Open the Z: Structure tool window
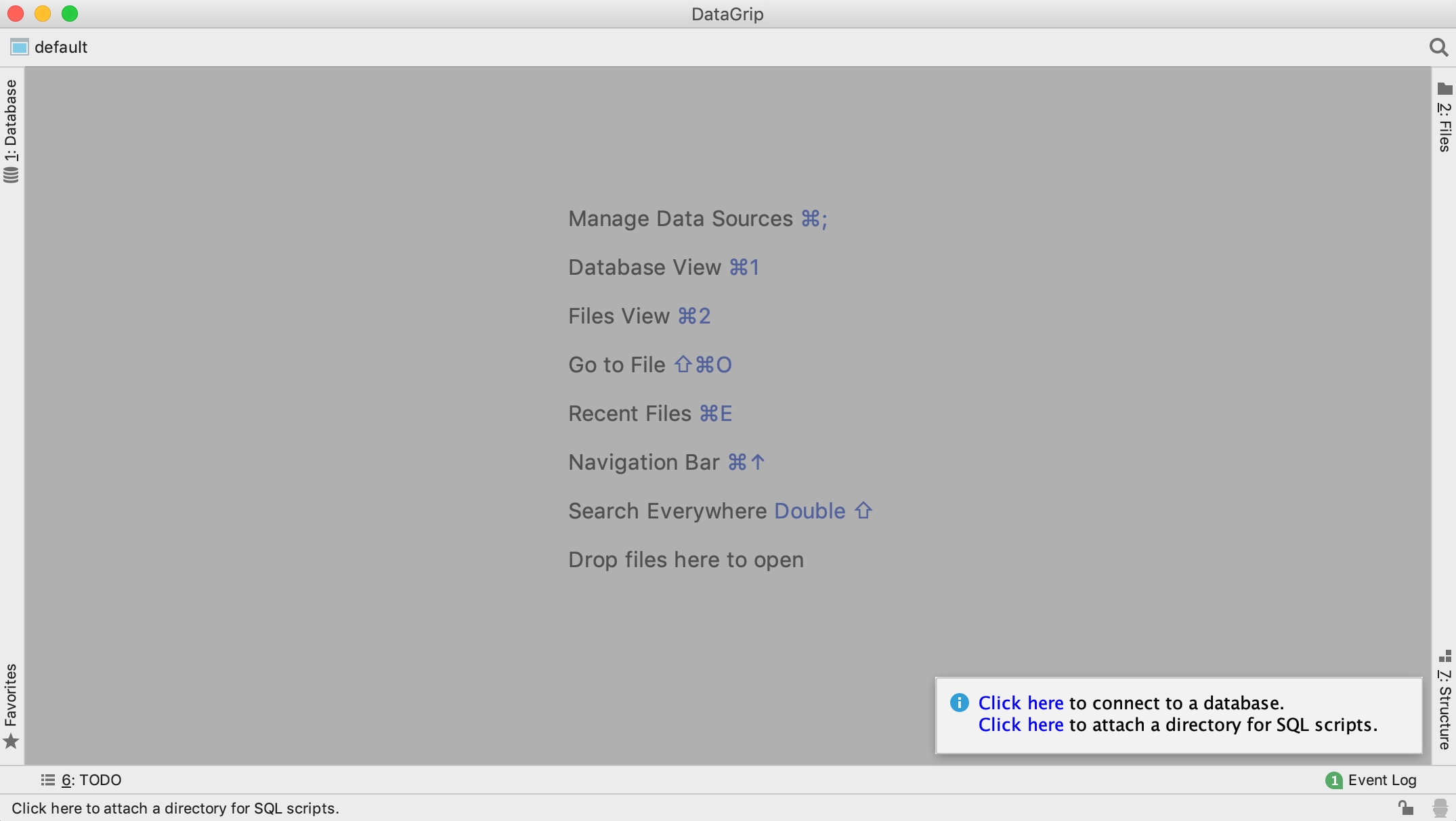Viewport: 1456px width, 821px height. [x=1444, y=700]
